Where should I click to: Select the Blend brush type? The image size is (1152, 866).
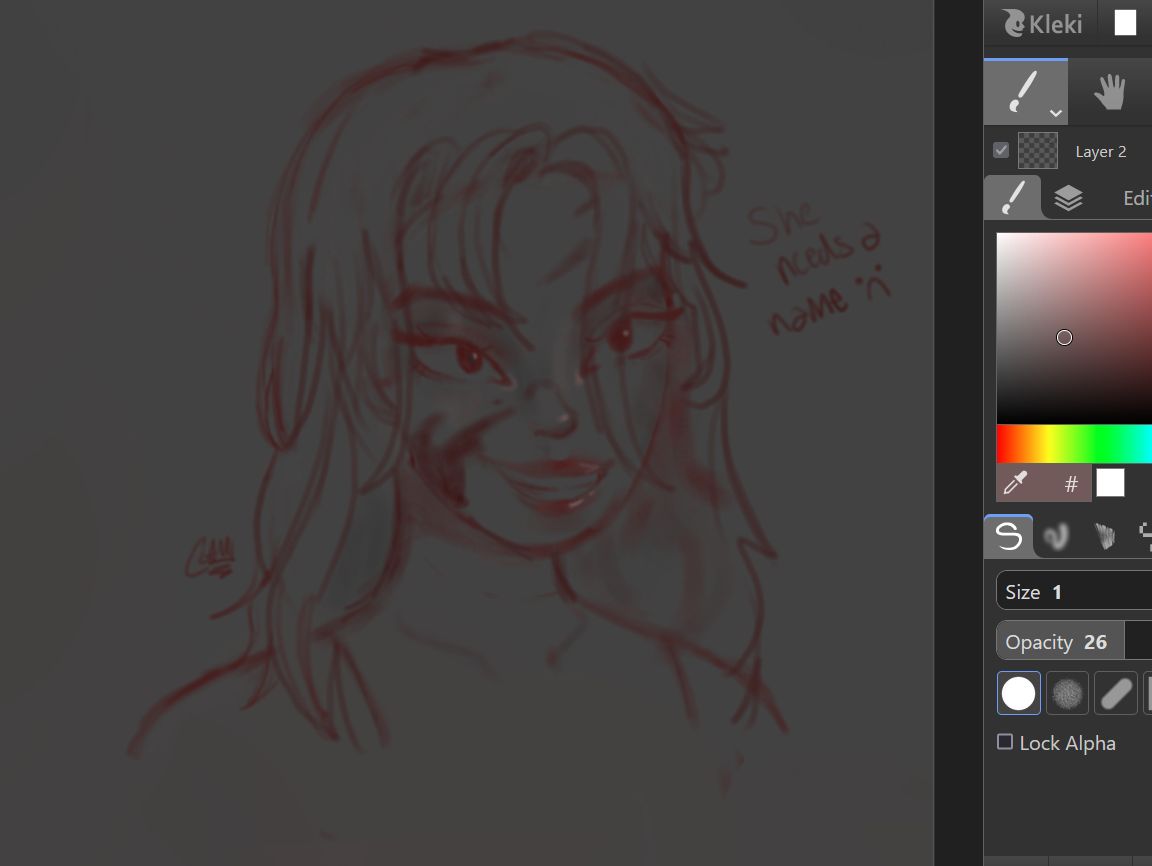1056,537
